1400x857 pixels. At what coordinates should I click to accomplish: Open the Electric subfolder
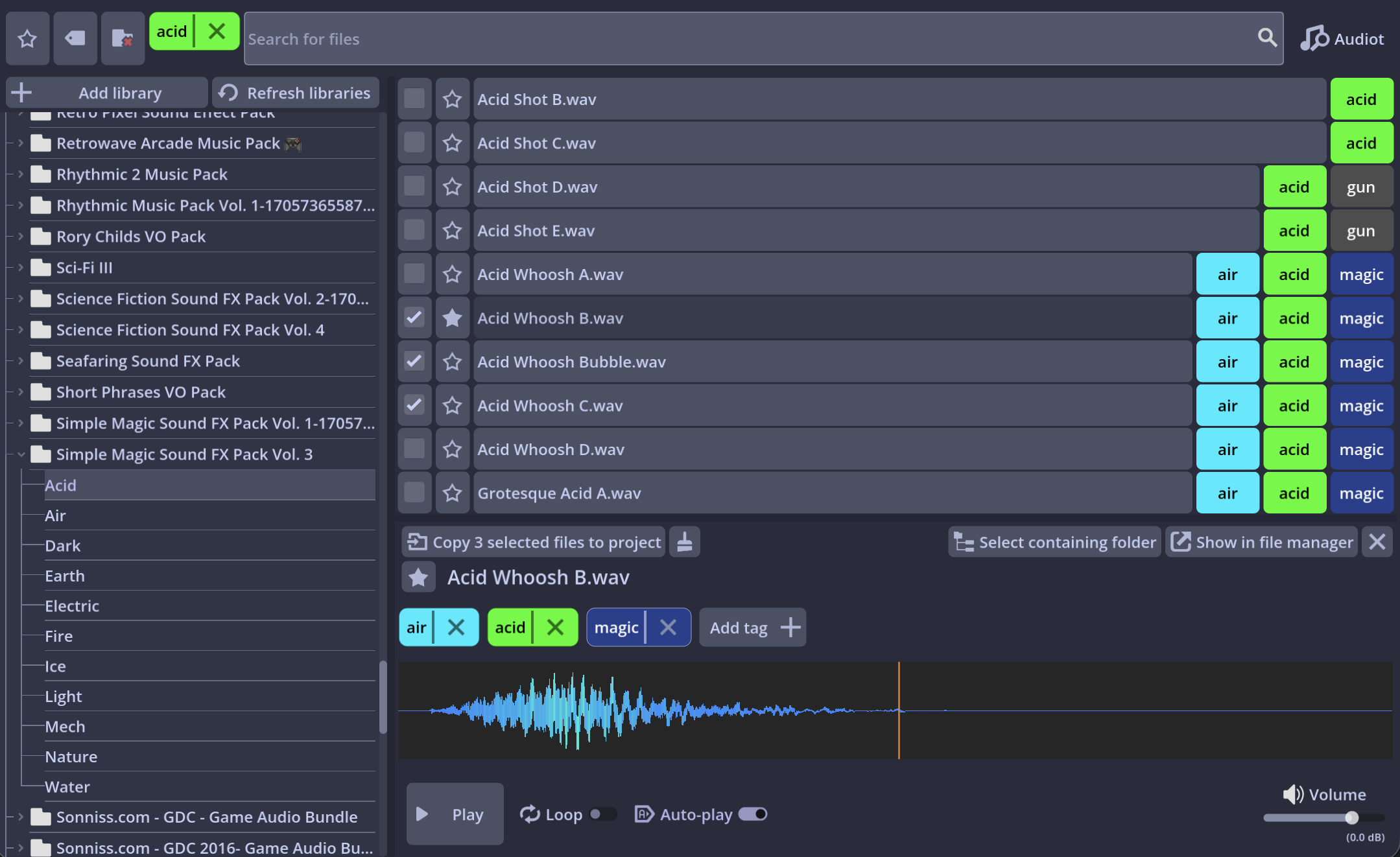(x=71, y=606)
